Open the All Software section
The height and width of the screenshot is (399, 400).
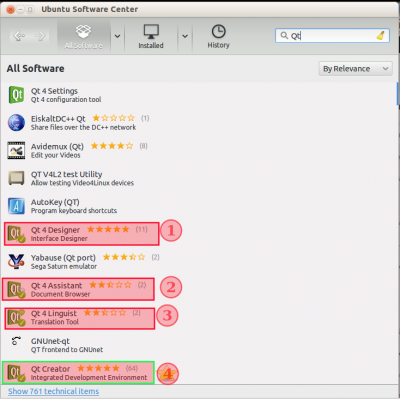click(84, 36)
